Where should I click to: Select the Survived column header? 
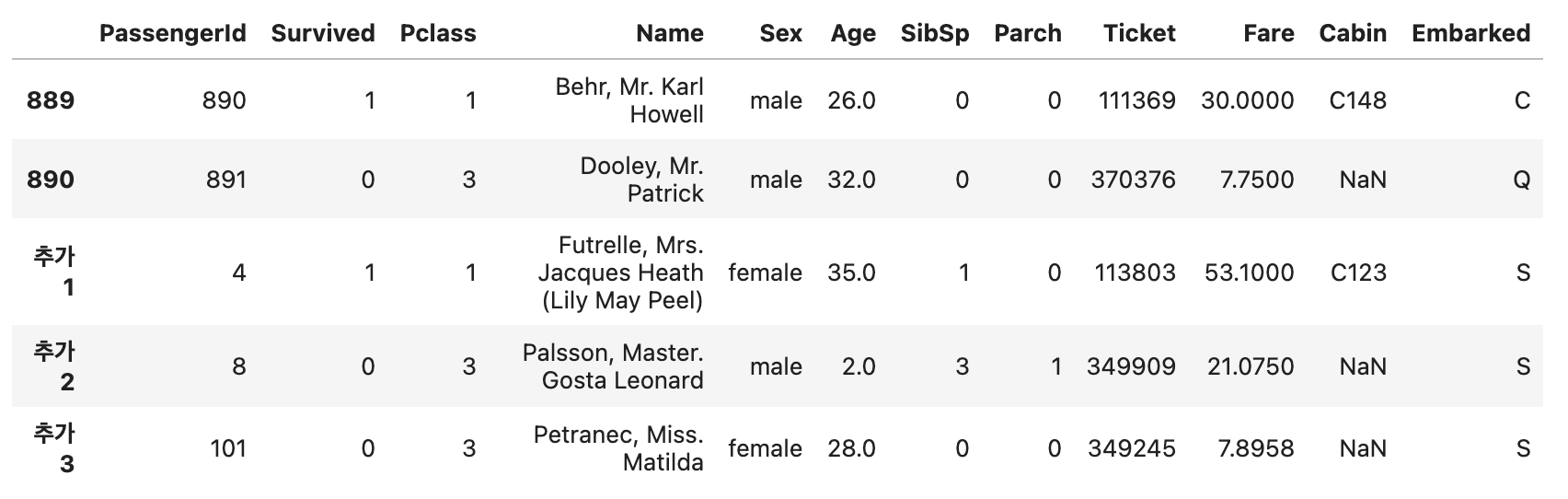coord(323,33)
